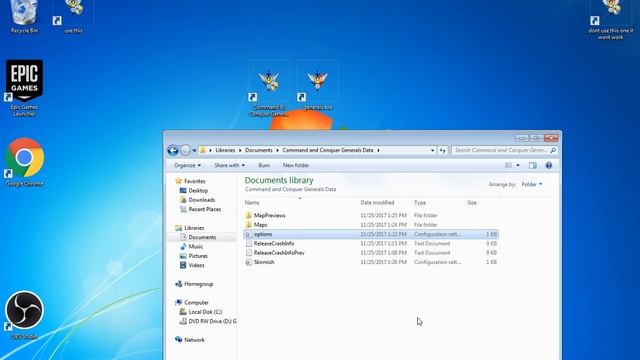Open Explorer help question mark icon

[549, 165]
